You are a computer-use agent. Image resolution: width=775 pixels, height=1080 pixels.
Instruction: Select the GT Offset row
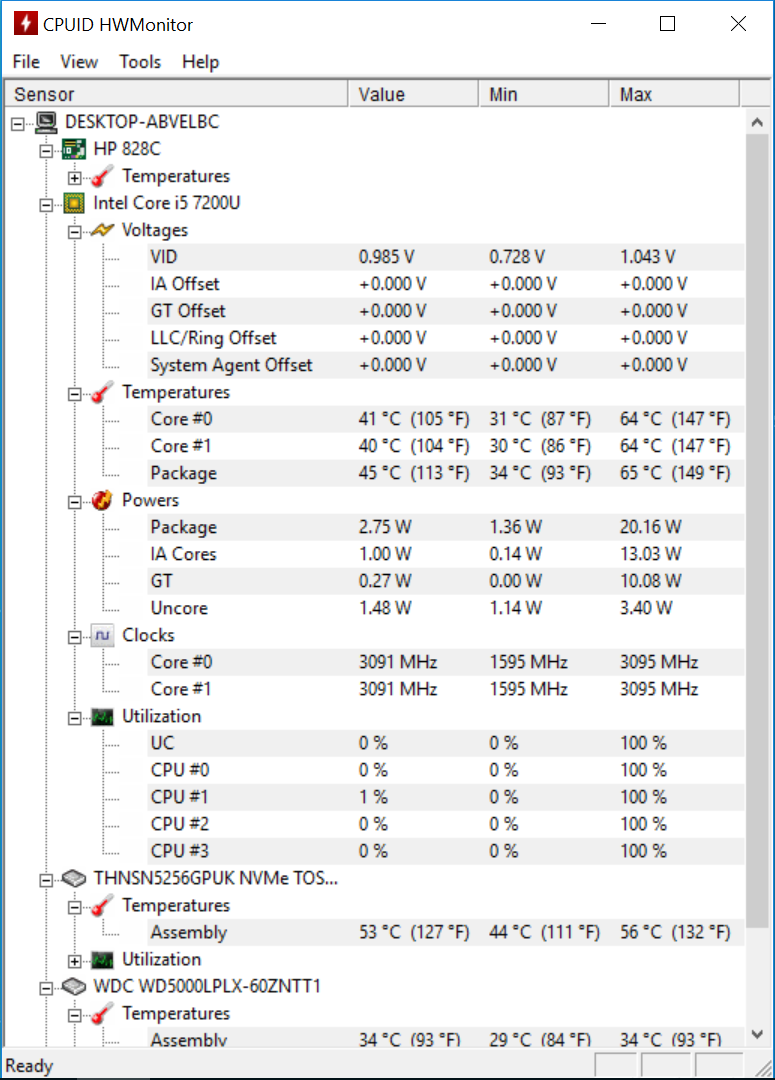(x=446, y=311)
